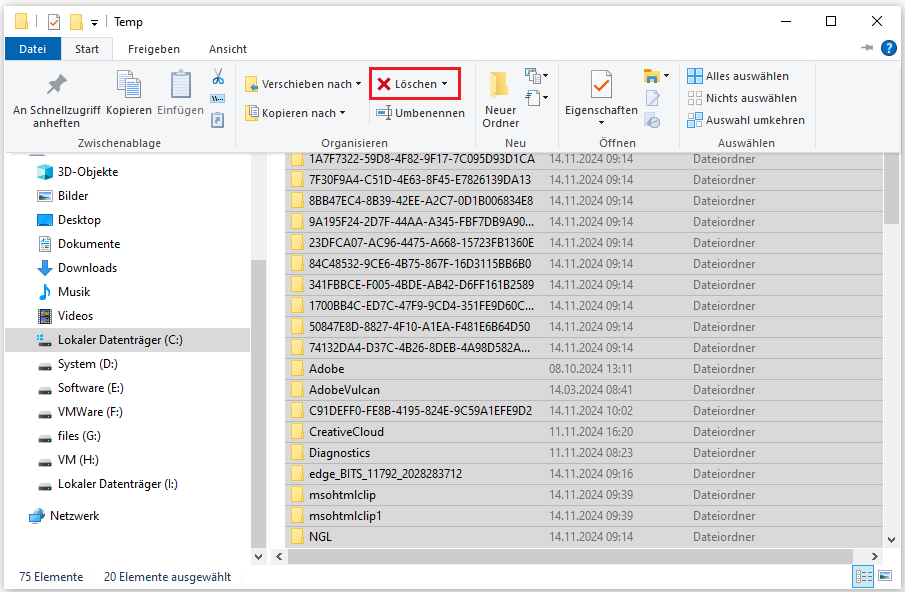Click the Kopieren icon in Zwischenablage
This screenshot has width=905, height=592.
129,94
